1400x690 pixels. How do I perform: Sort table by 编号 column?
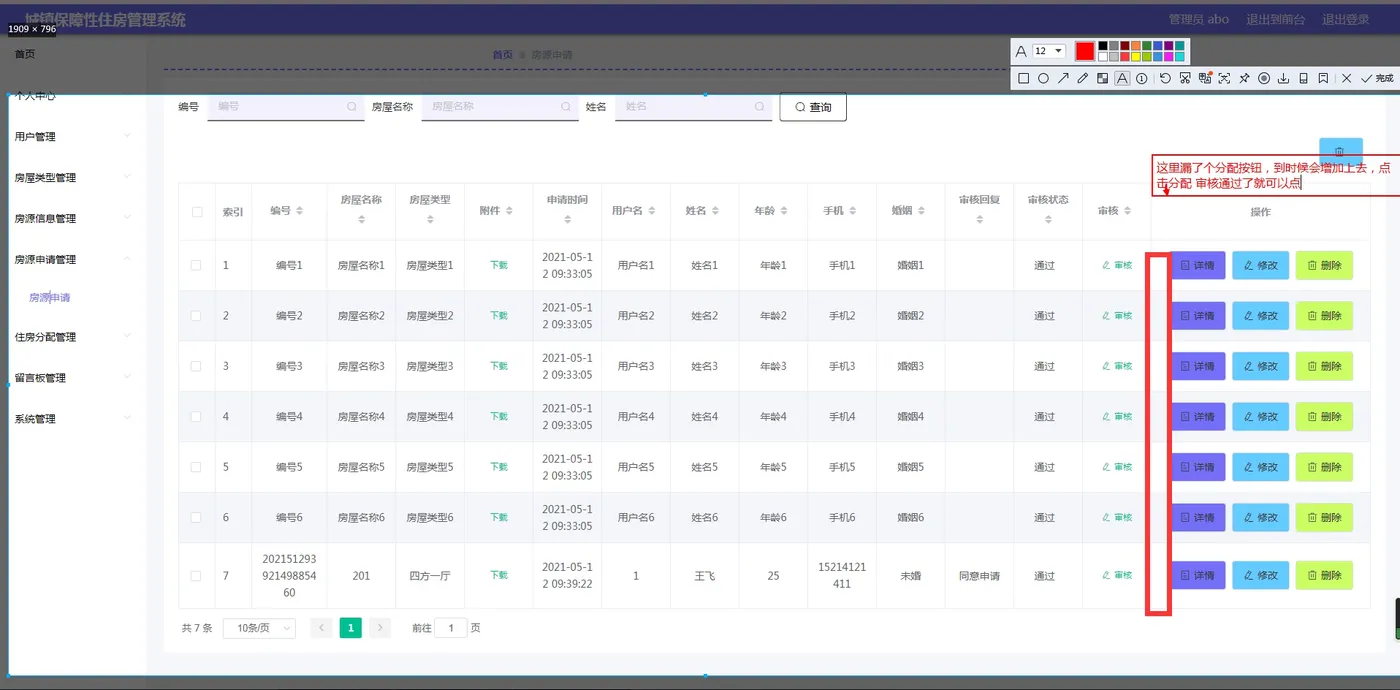click(x=300, y=211)
